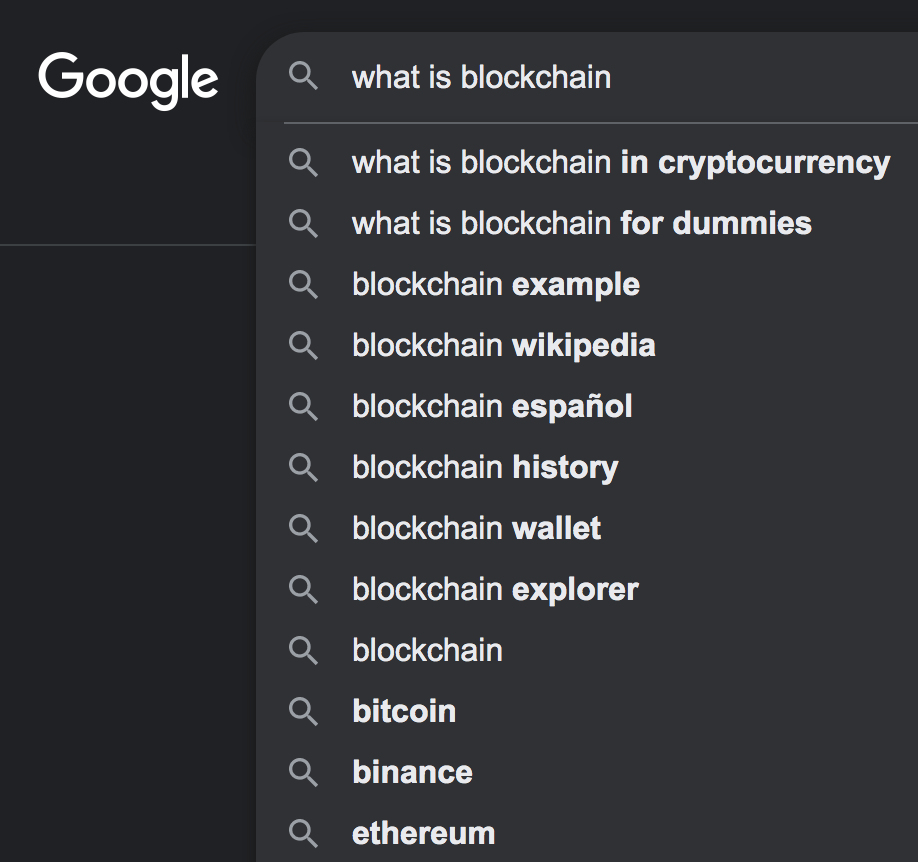The image size is (918, 862).
Task: Pick the 'blockchain example' suggestion
Action: tap(587, 284)
